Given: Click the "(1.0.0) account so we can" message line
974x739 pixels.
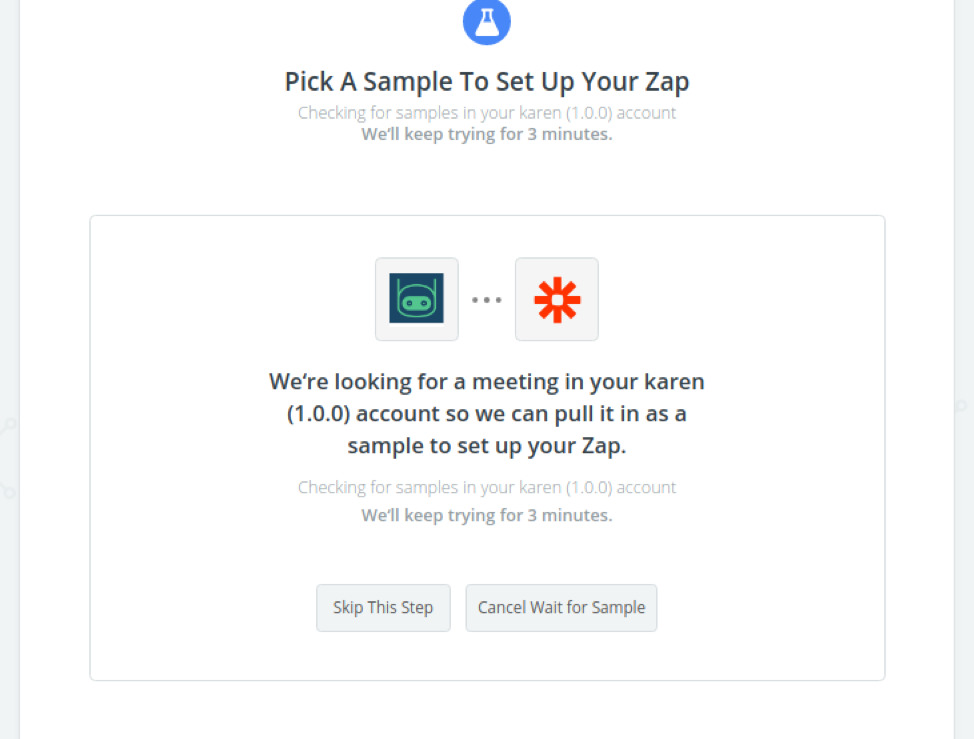Looking at the screenshot, I should click(x=487, y=414).
